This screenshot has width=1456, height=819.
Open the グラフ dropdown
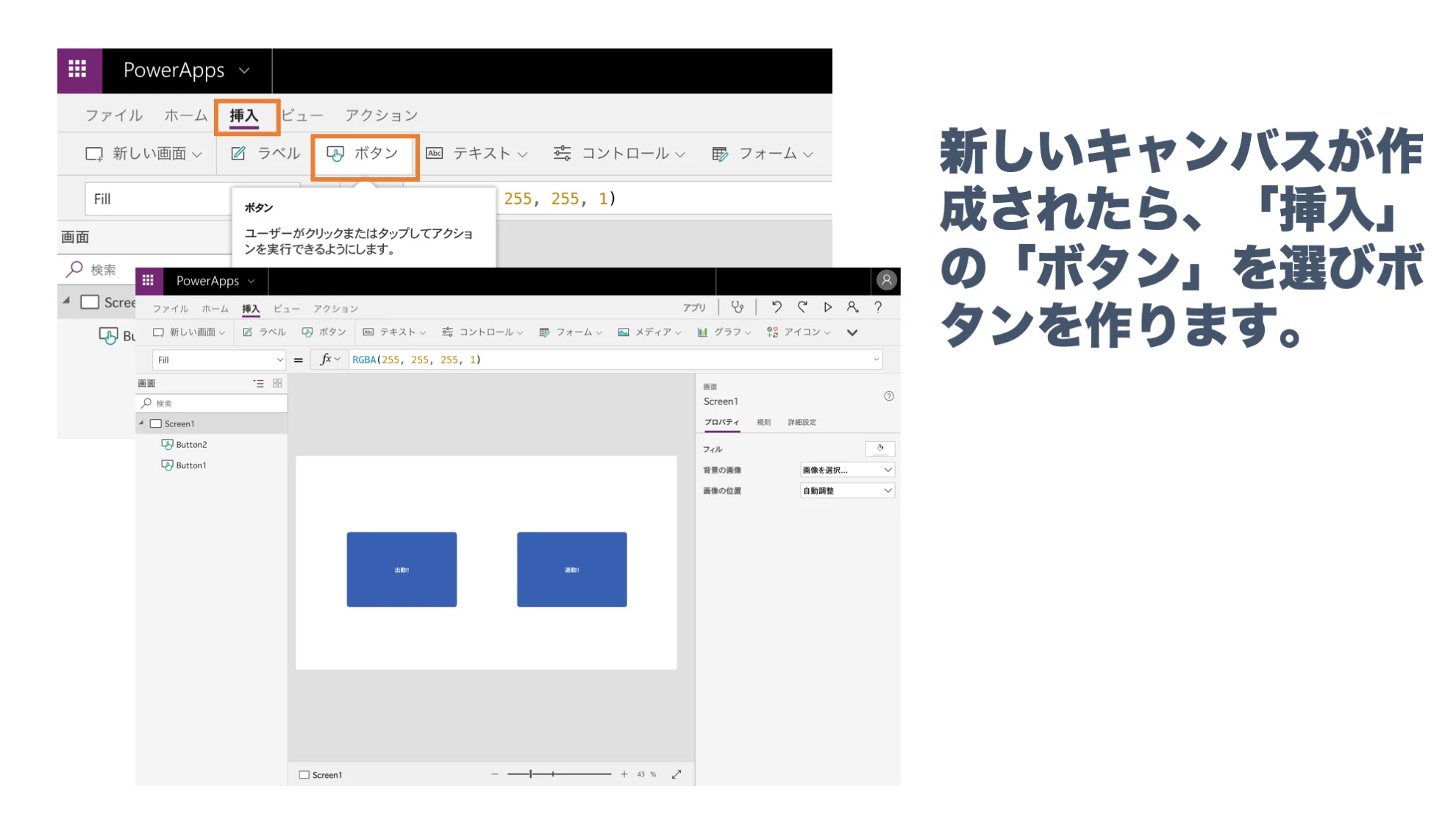tap(724, 332)
